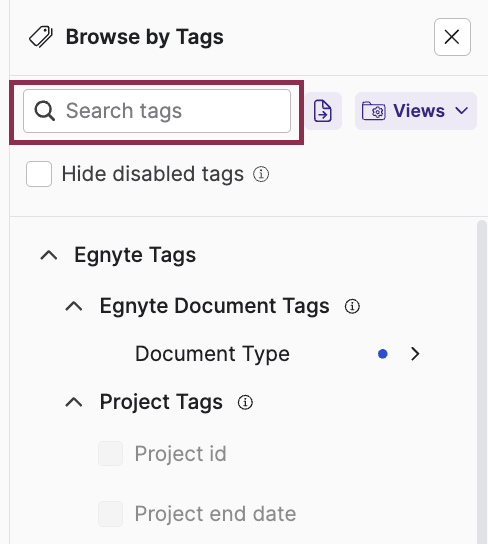Viewport: 488px width, 544px height.
Task: Check the Project end date checkbox
Action: tap(110, 514)
